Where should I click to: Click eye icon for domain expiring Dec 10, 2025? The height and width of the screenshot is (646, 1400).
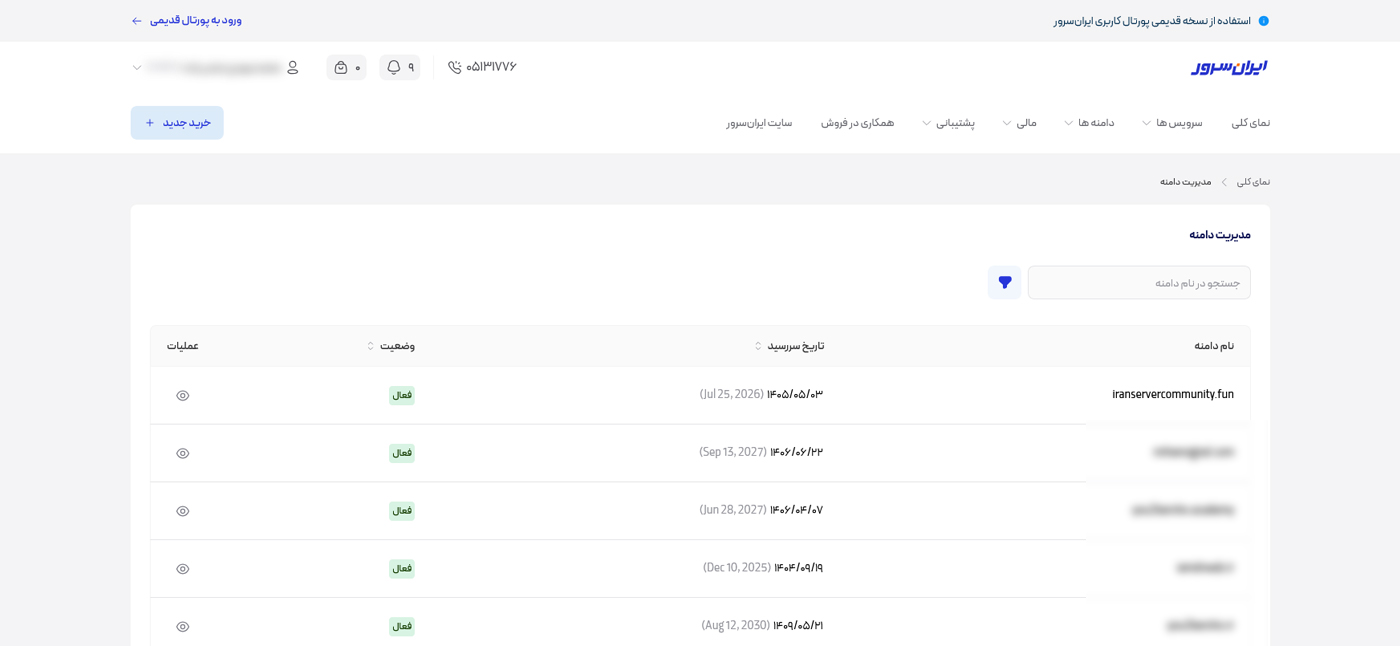(183, 569)
